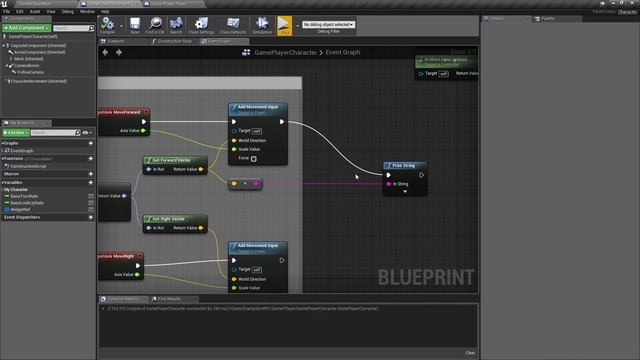Select the FollowCamera component
The image size is (640, 360).
[x=30, y=72]
